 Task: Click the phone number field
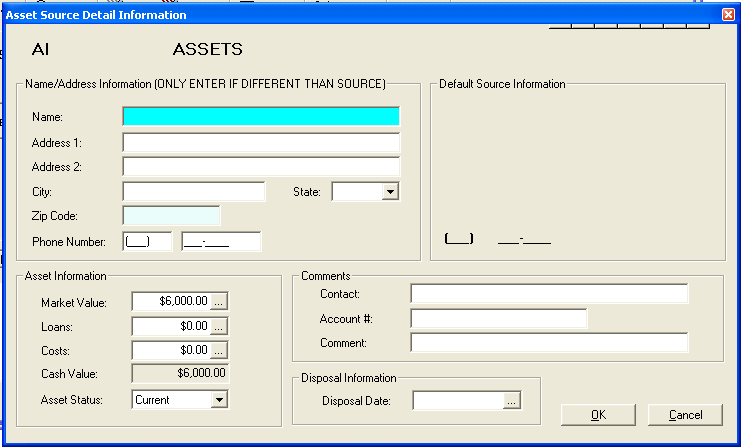221,241
